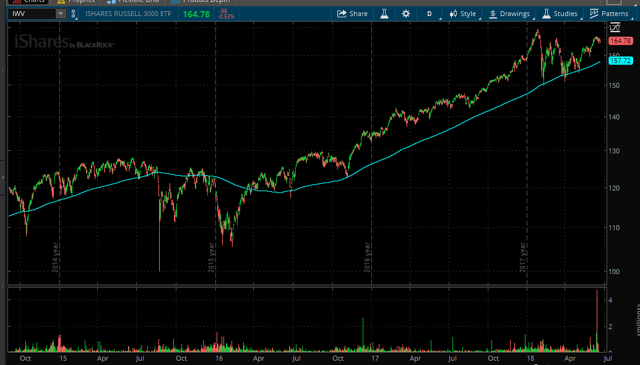Click the IWV symbol input field
Image resolution: width=640 pixels, height=365 pixels.
pos(32,14)
